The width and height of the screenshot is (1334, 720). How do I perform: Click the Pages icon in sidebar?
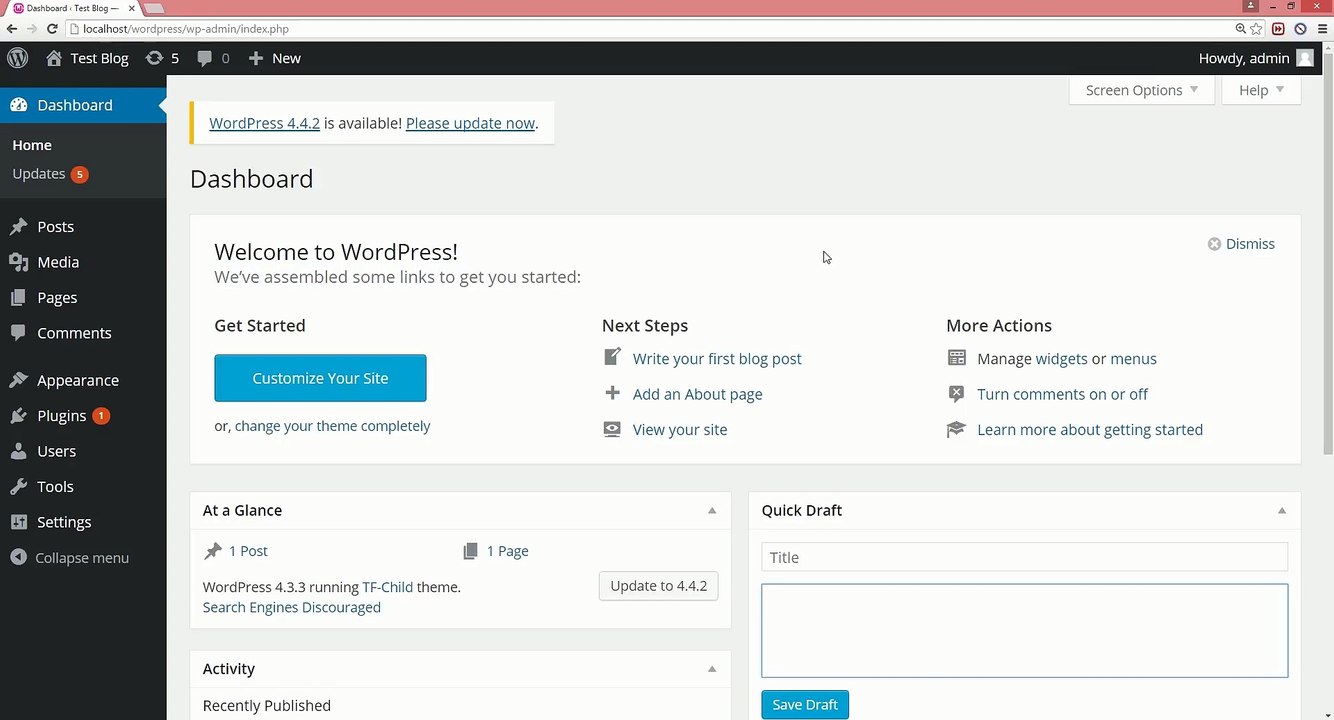(18, 298)
